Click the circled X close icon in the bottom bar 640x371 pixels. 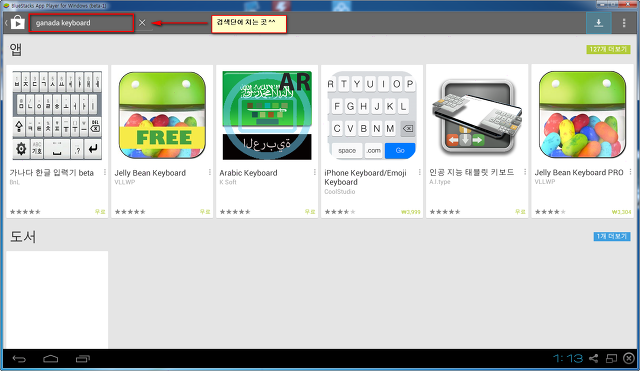(629, 358)
